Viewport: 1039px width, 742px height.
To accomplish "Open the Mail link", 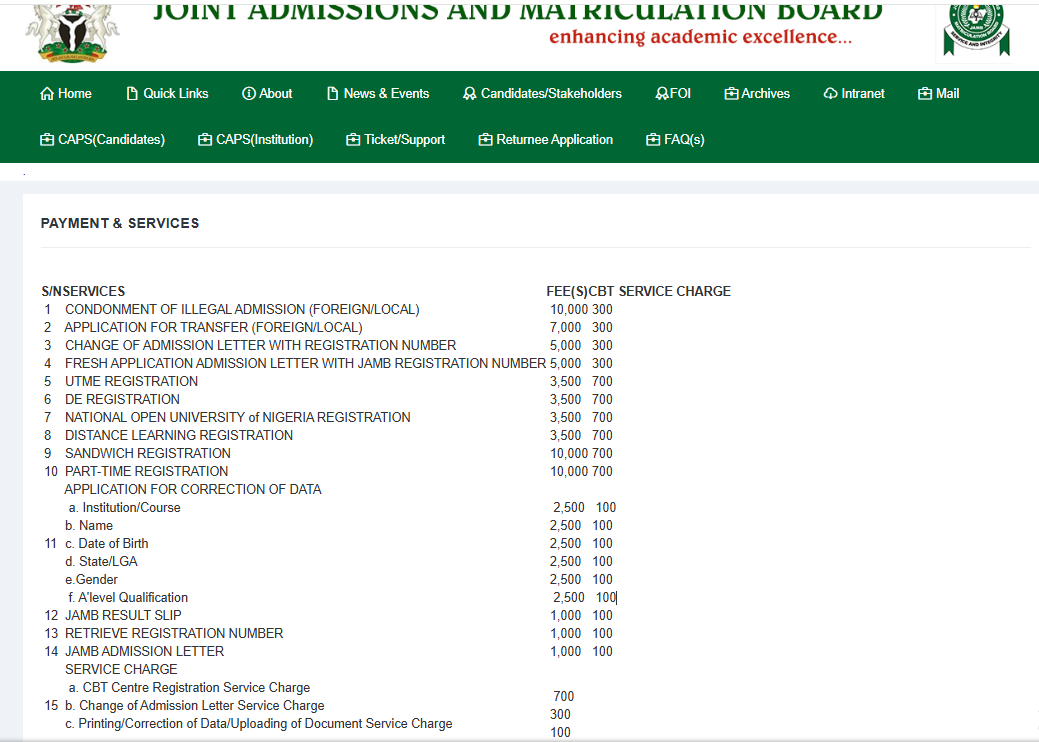I will click(x=938, y=94).
